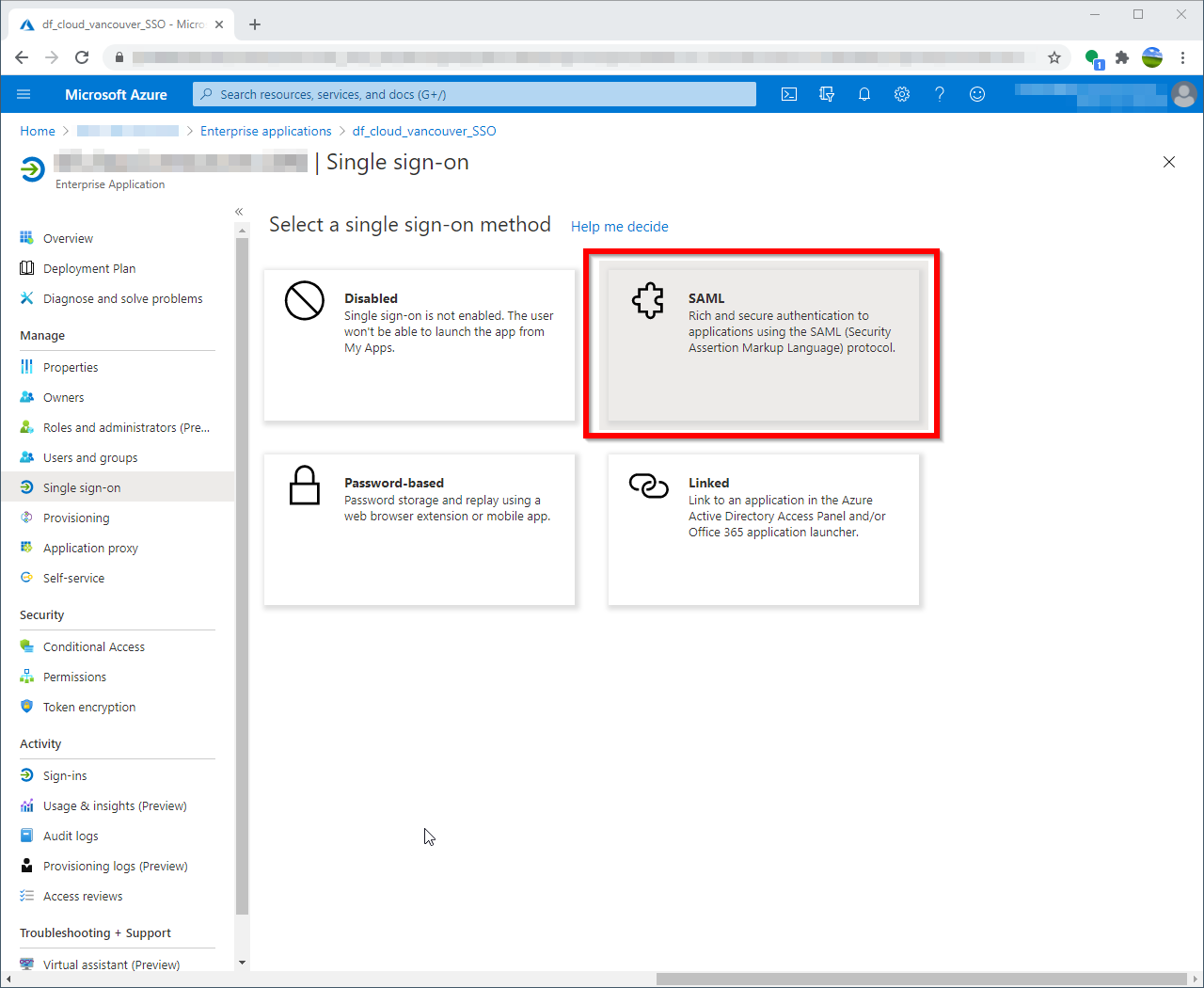Click the sidebar scroll down arrow
This screenshot has height=988, width=1204.
(242, 963)
